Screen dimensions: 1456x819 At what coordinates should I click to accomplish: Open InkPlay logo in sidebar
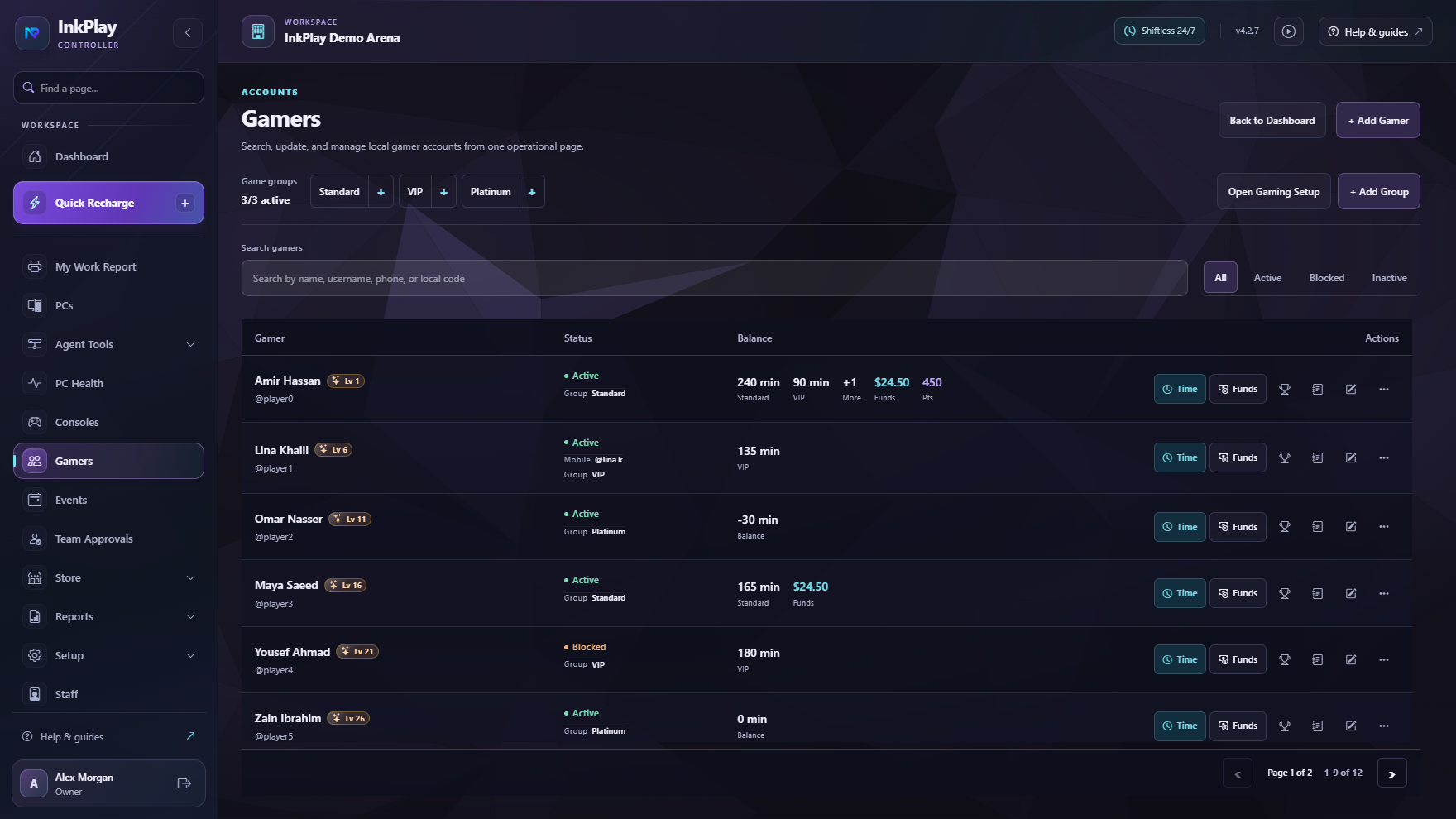click(32, 33)
